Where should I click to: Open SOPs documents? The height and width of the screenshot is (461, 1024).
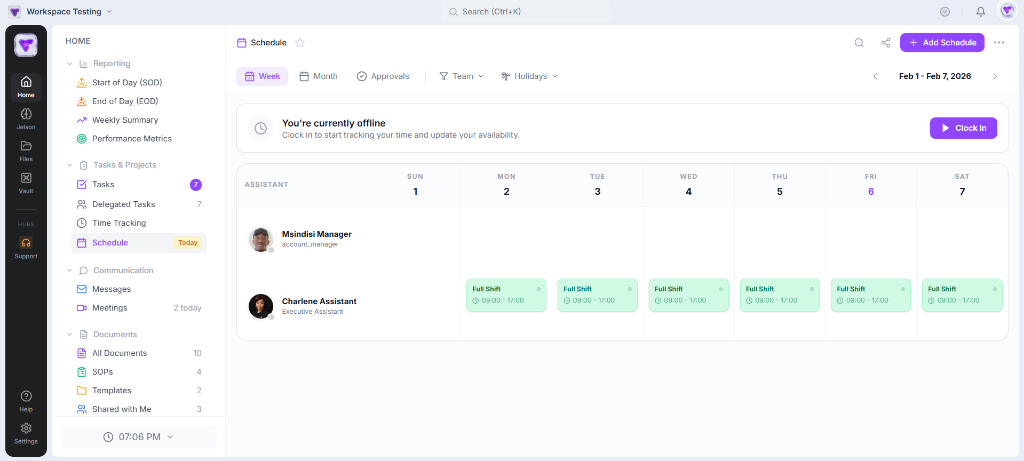click(138, 372)
